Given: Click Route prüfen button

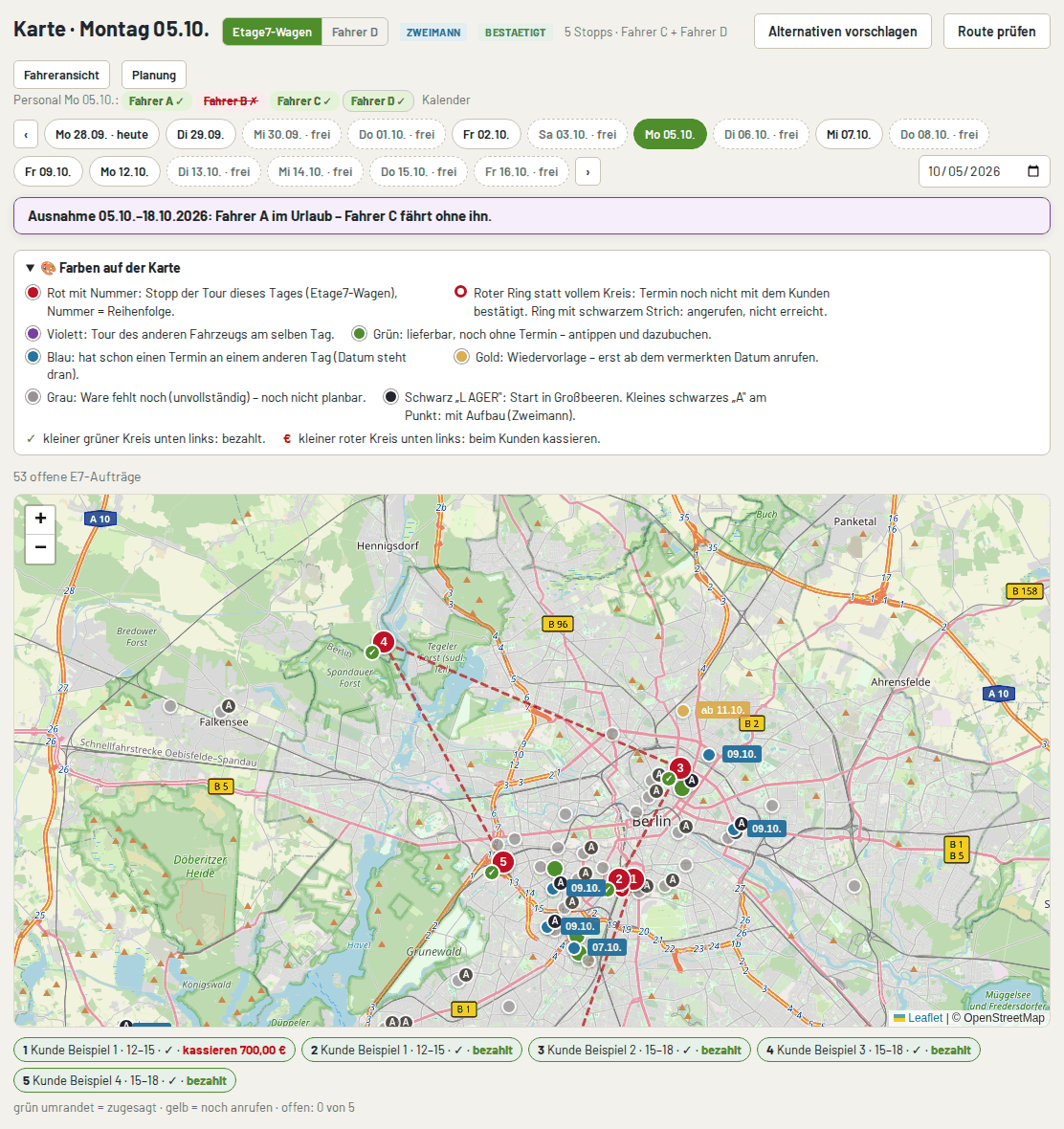Looking at the screenshot, I should pyautogui.click(x=996, y=32).
